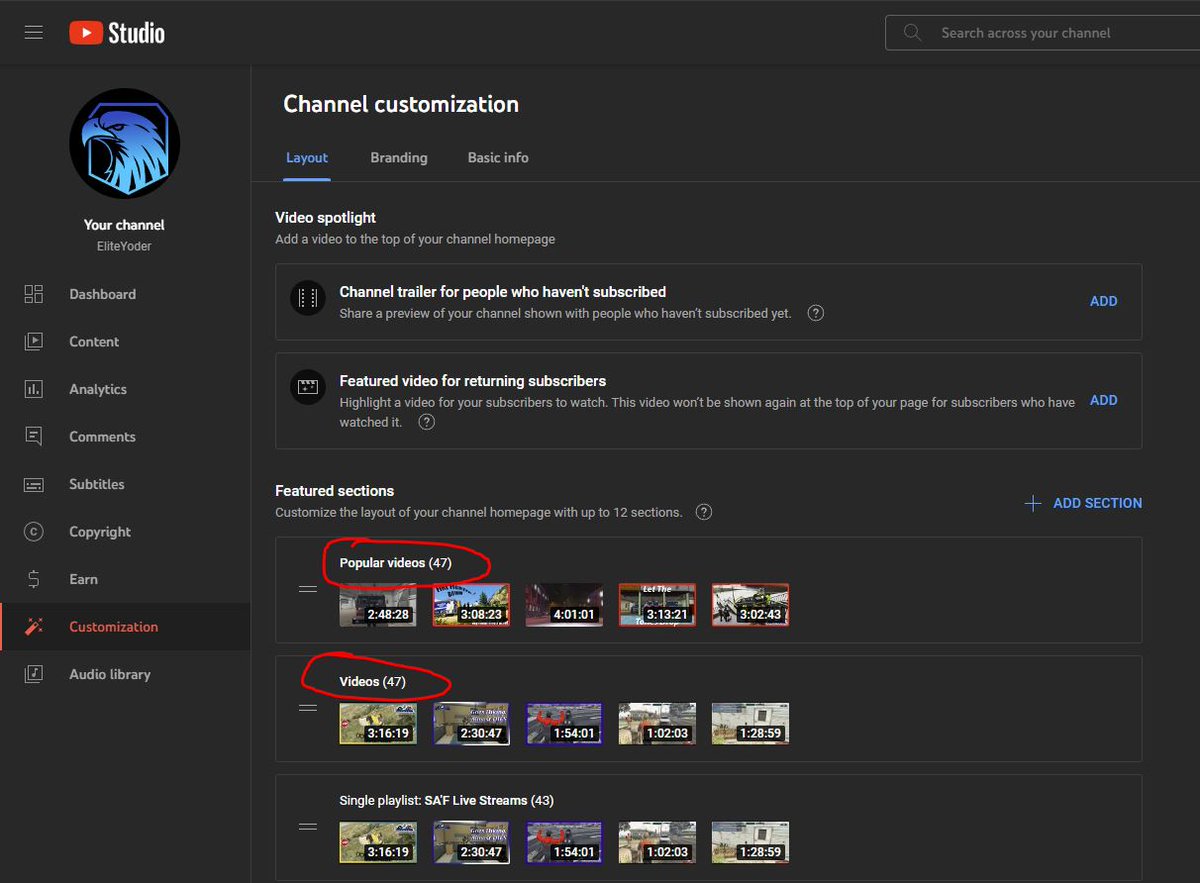Viewport: 1200px width, 883px height.
Task: Click the 'Videos (47)' section title
Action: (373, 682)
